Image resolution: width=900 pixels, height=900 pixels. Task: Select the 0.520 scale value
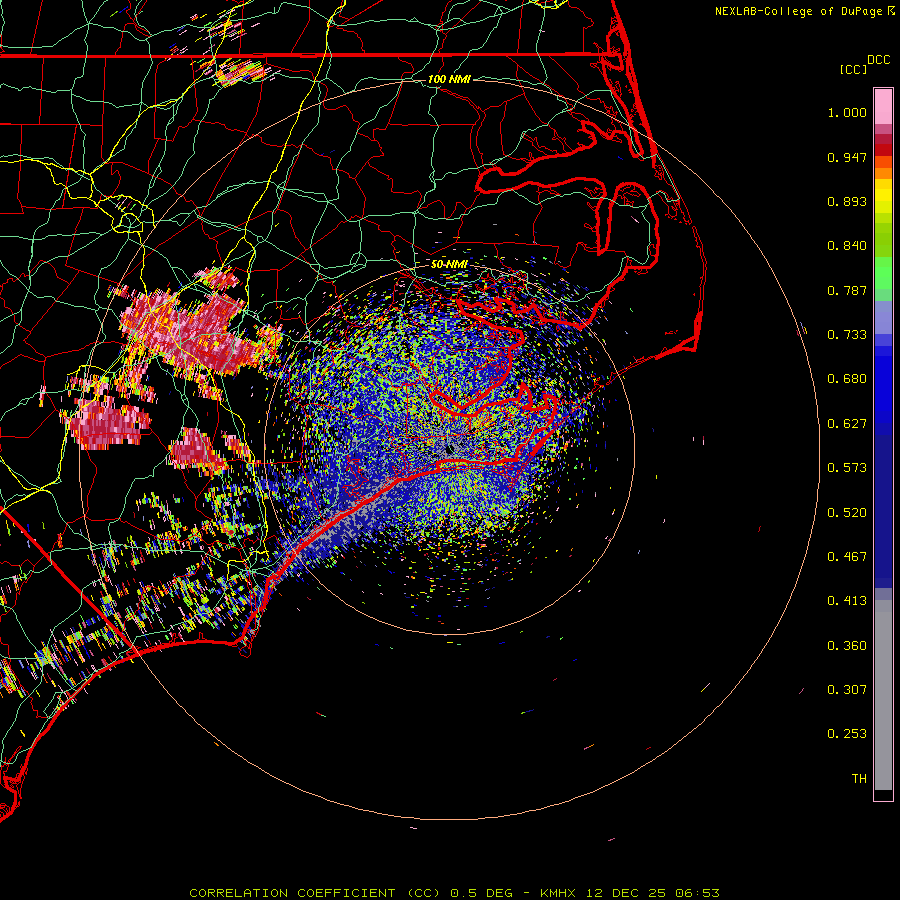coord(847,513)
